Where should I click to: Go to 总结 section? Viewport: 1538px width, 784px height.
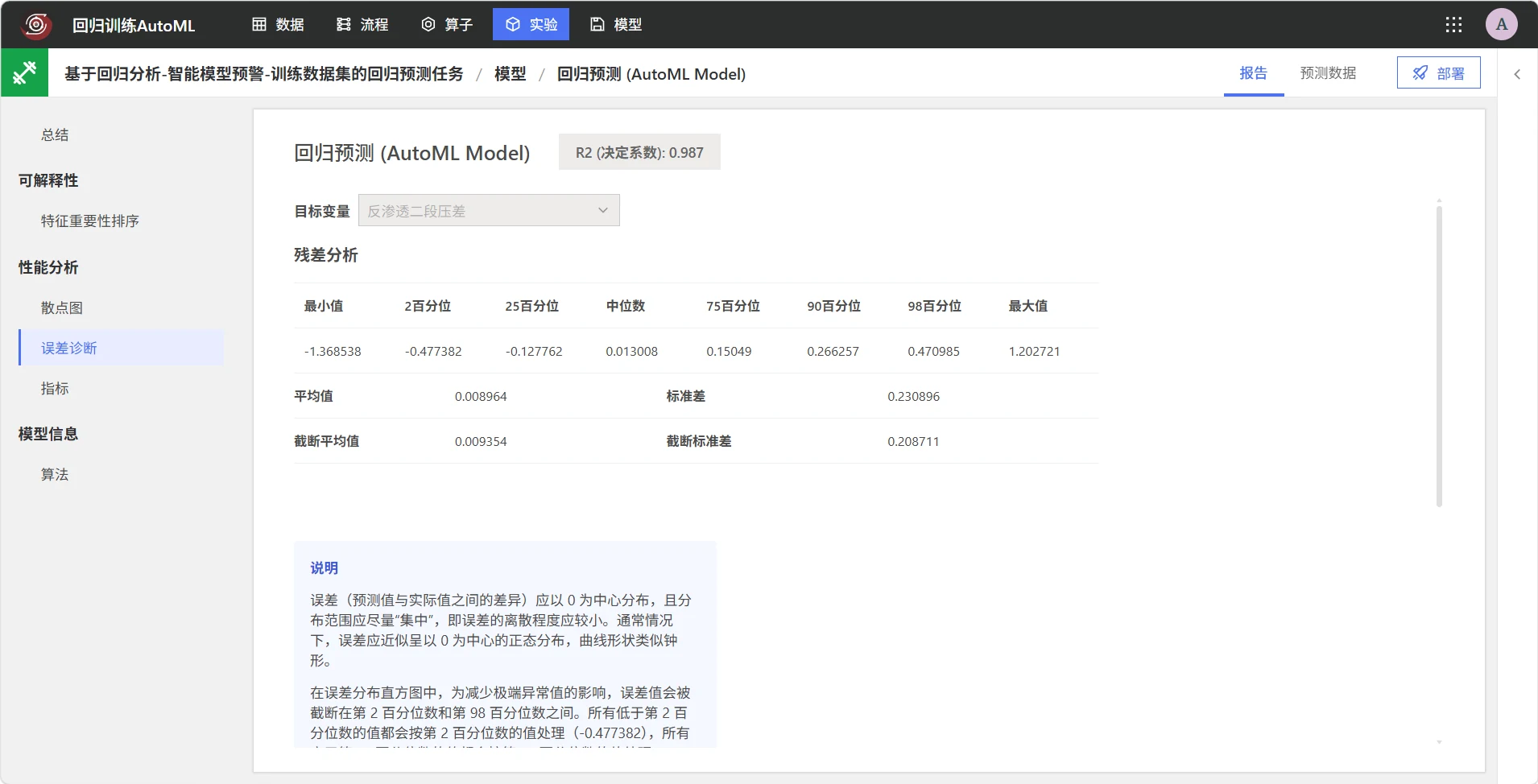click(55, 134)
